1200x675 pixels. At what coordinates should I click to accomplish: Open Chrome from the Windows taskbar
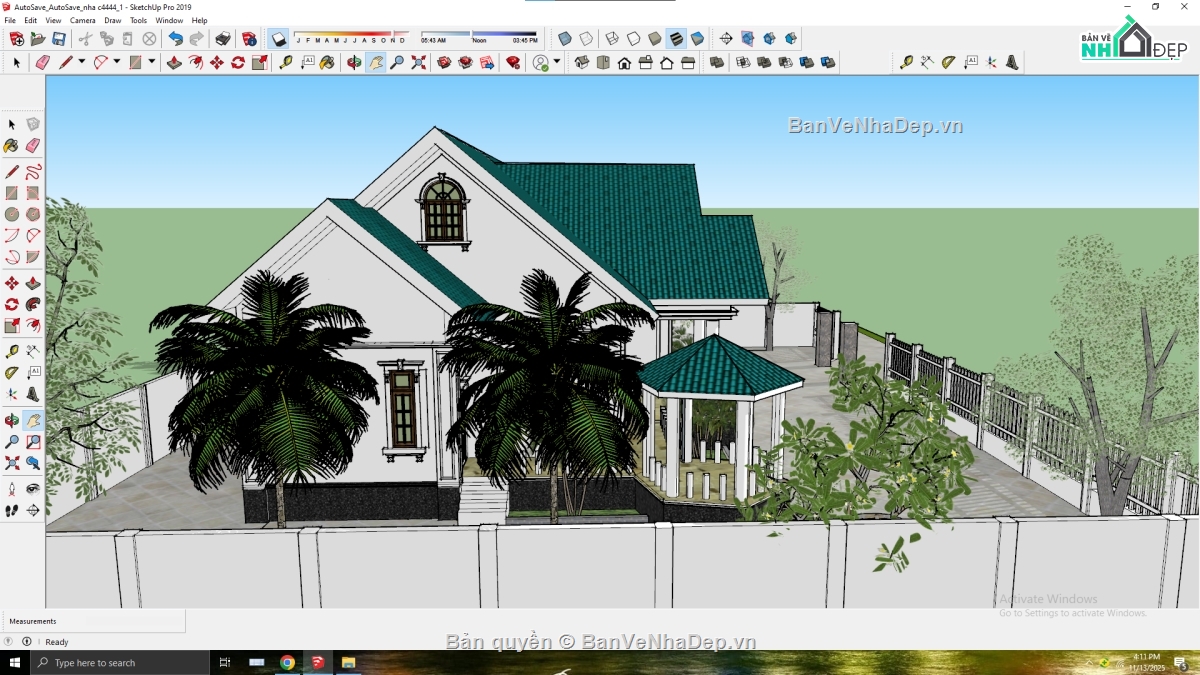[287, 662]
